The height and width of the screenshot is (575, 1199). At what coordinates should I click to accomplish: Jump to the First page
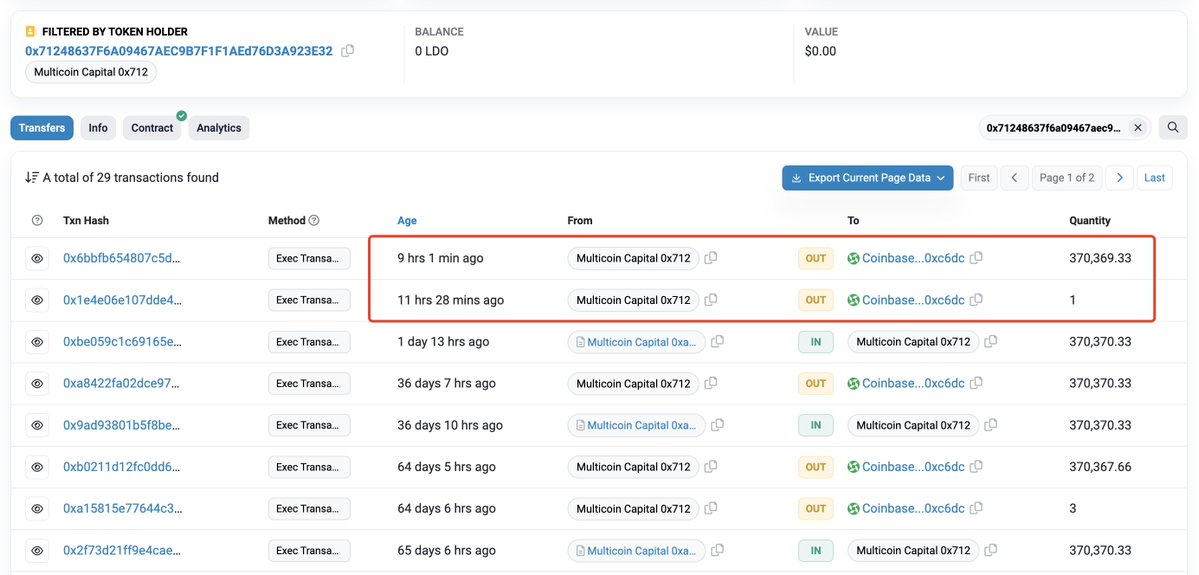click(x=979, y=177)
